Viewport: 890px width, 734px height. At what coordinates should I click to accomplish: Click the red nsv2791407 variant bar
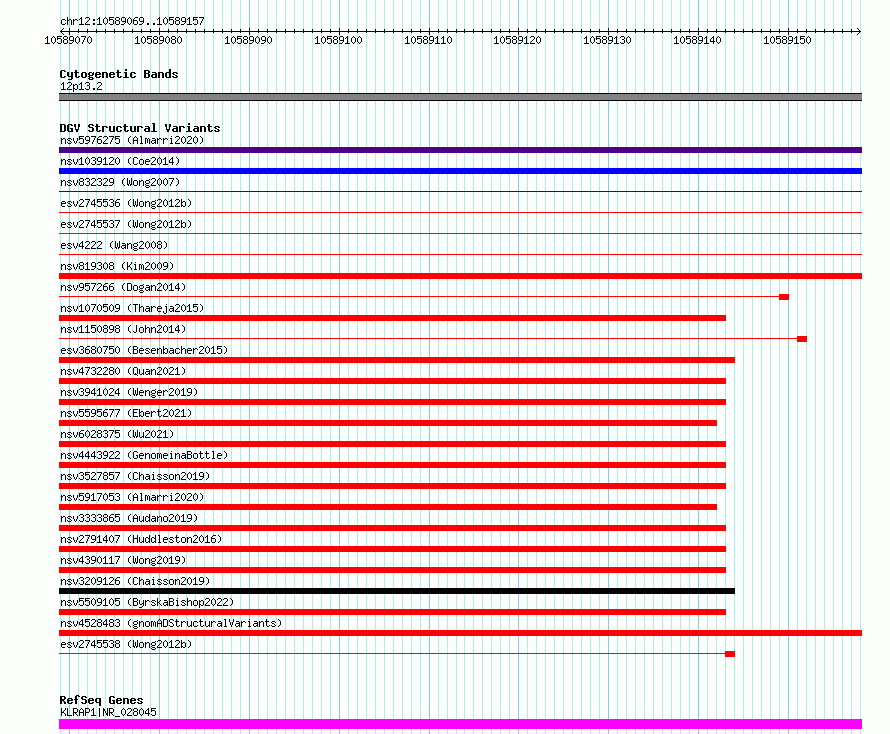click(392, 549)
